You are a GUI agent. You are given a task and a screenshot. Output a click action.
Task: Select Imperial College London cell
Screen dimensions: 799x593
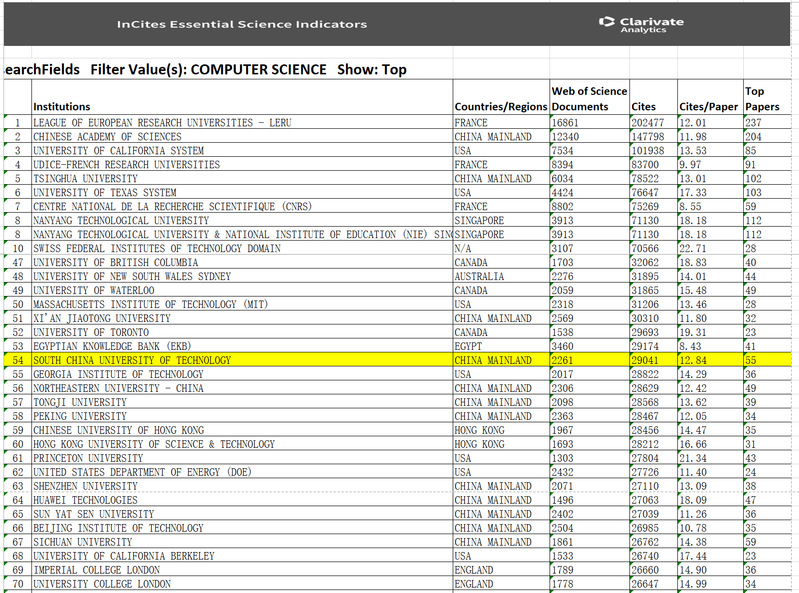coord(242,570)
